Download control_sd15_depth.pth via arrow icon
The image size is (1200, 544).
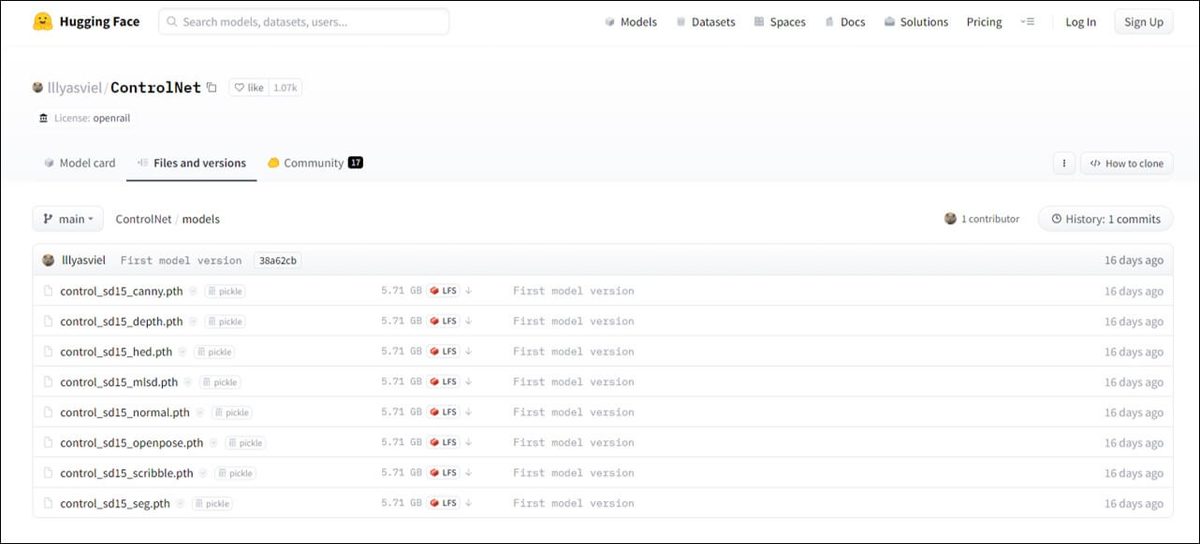coord(468,321)
